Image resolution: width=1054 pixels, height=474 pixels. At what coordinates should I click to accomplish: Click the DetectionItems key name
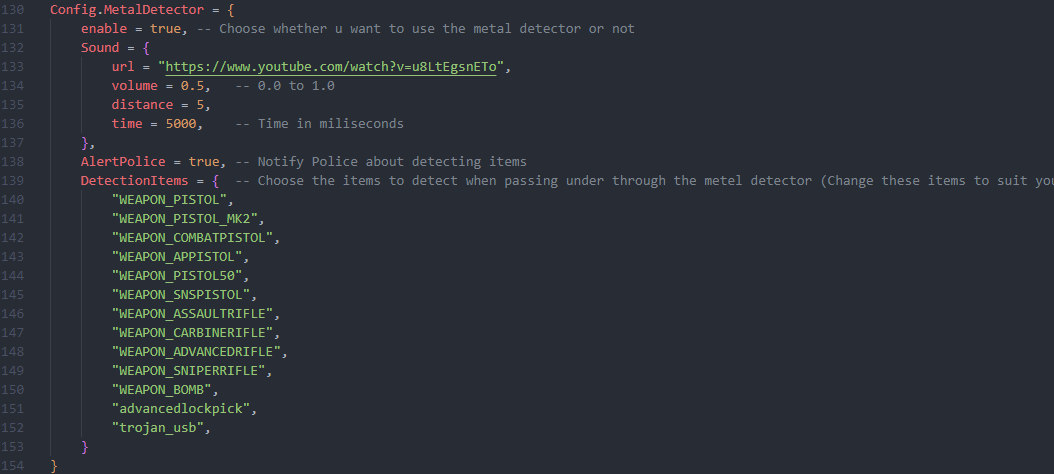134,181
